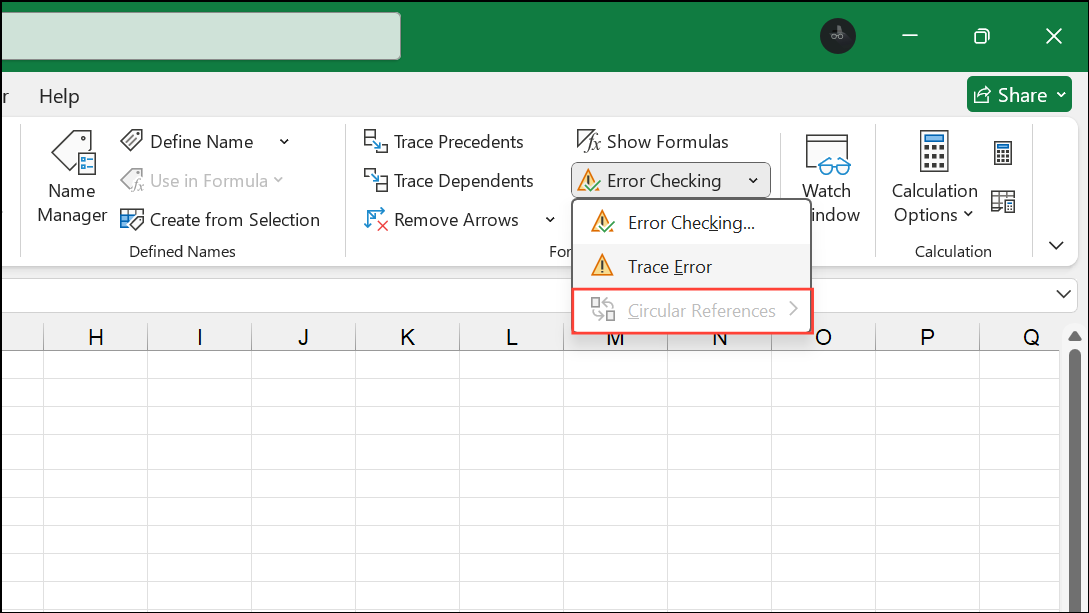Select Trace Error from the menu
This screenshot has width=1089, height=613.
click(x=668, y=266)
